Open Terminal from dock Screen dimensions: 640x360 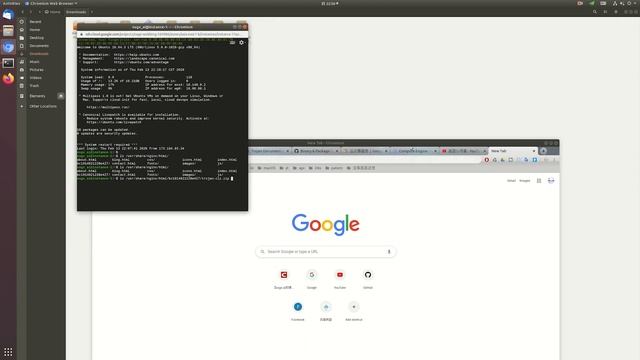[x=8, y=63]
